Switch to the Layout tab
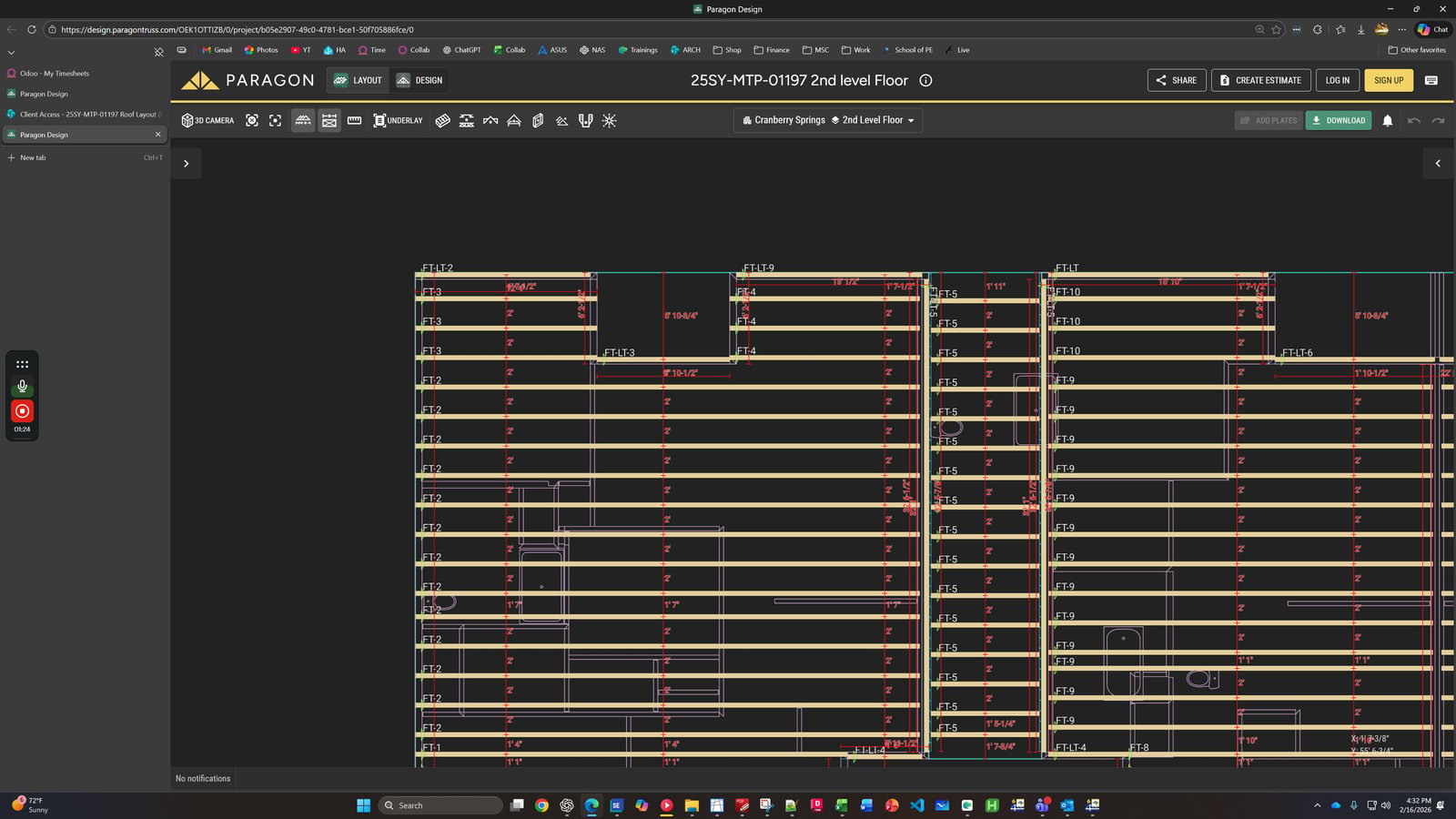The image size is (1456, 819). [x=358, y=80]
